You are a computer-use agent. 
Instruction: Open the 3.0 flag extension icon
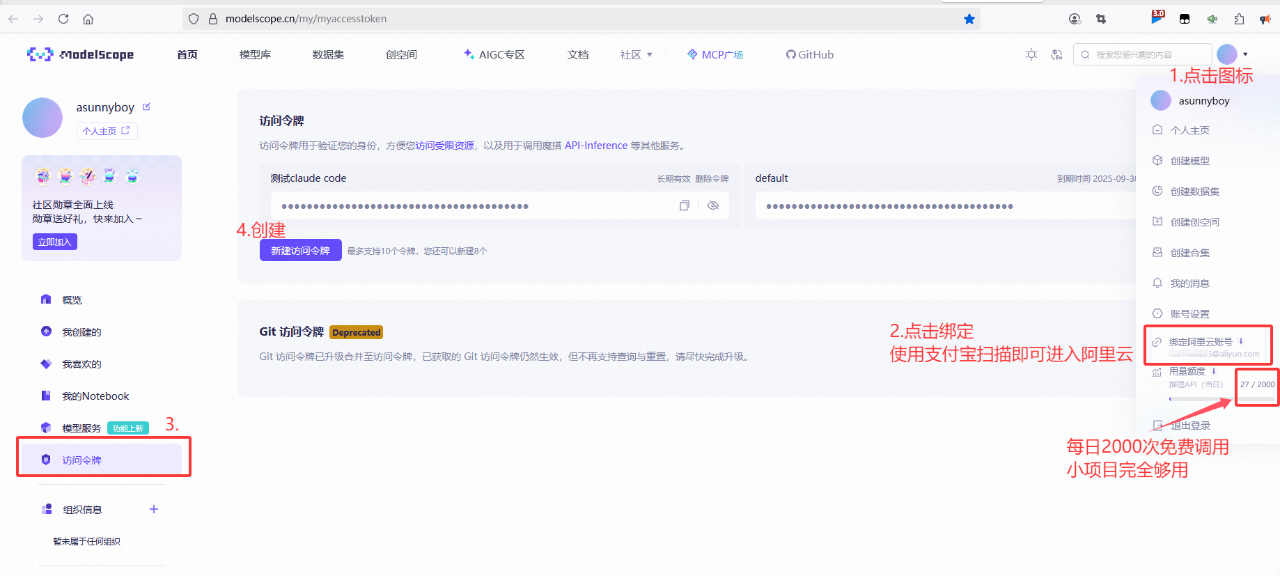point(1157,17)
